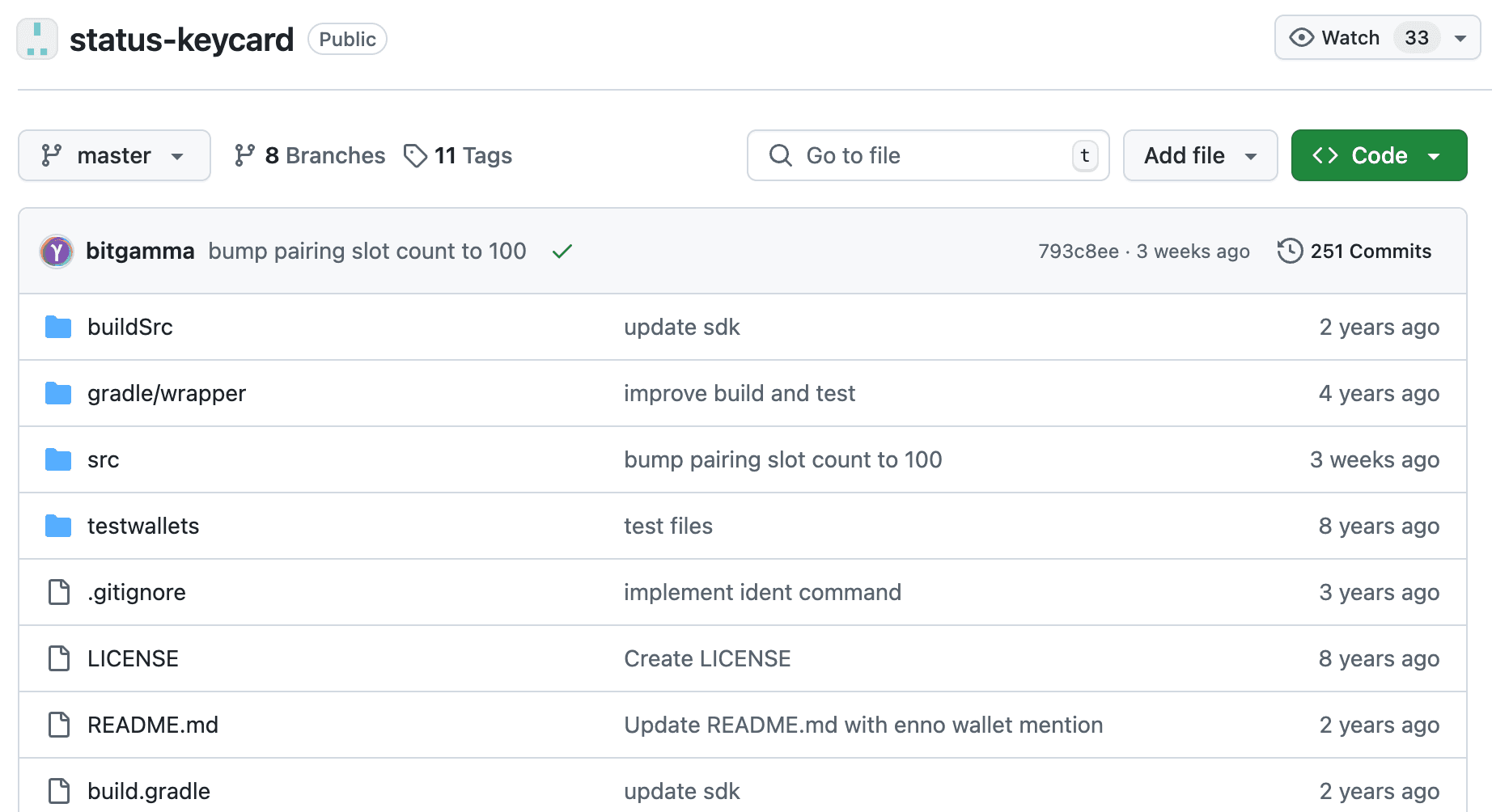The width and height of the screenshot is (1492, 812).
Task: Click the testwallets folder icon
Action: (x=58, y=526)
